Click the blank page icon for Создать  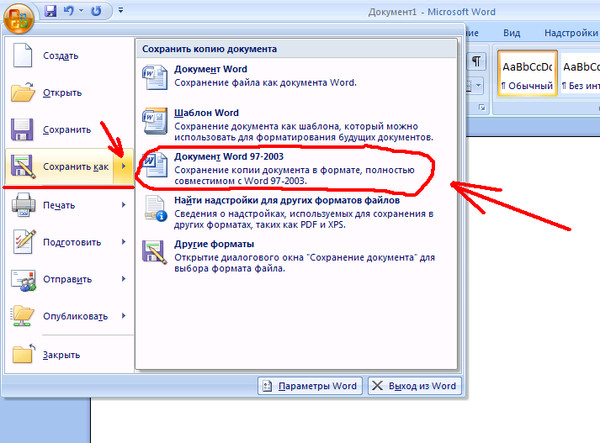pyautogui.click(x=23, y=55)
